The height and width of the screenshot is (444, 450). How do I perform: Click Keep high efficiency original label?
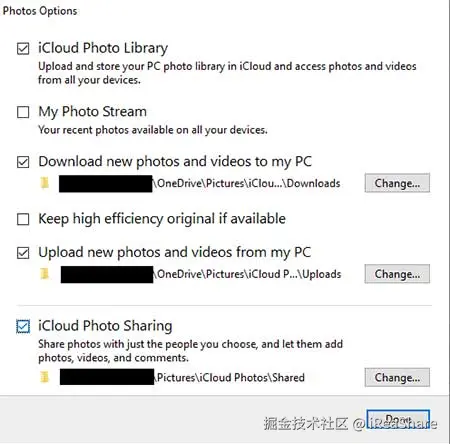click(x=162, y=219)
